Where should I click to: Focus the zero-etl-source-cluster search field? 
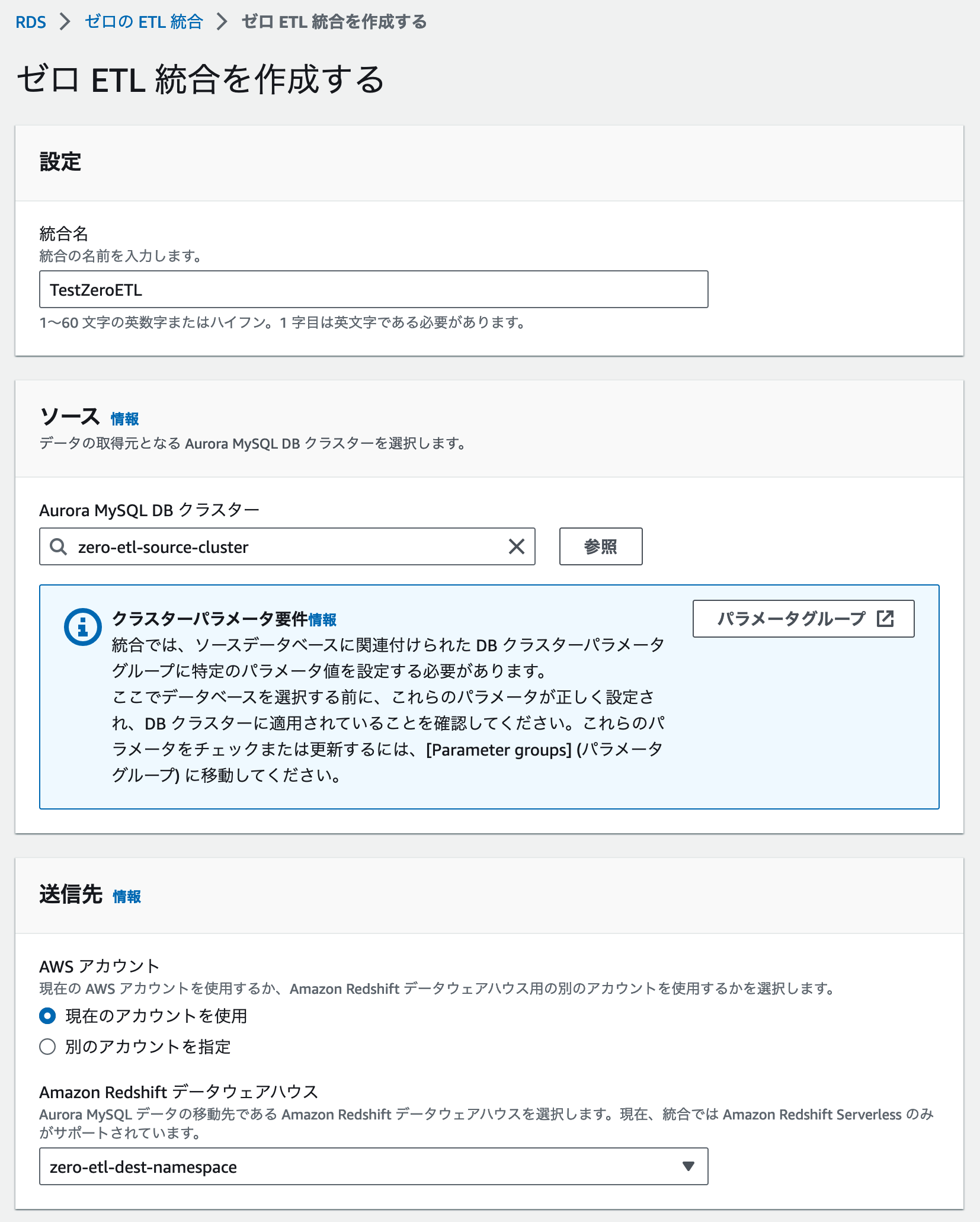click(x=287, y=546)
